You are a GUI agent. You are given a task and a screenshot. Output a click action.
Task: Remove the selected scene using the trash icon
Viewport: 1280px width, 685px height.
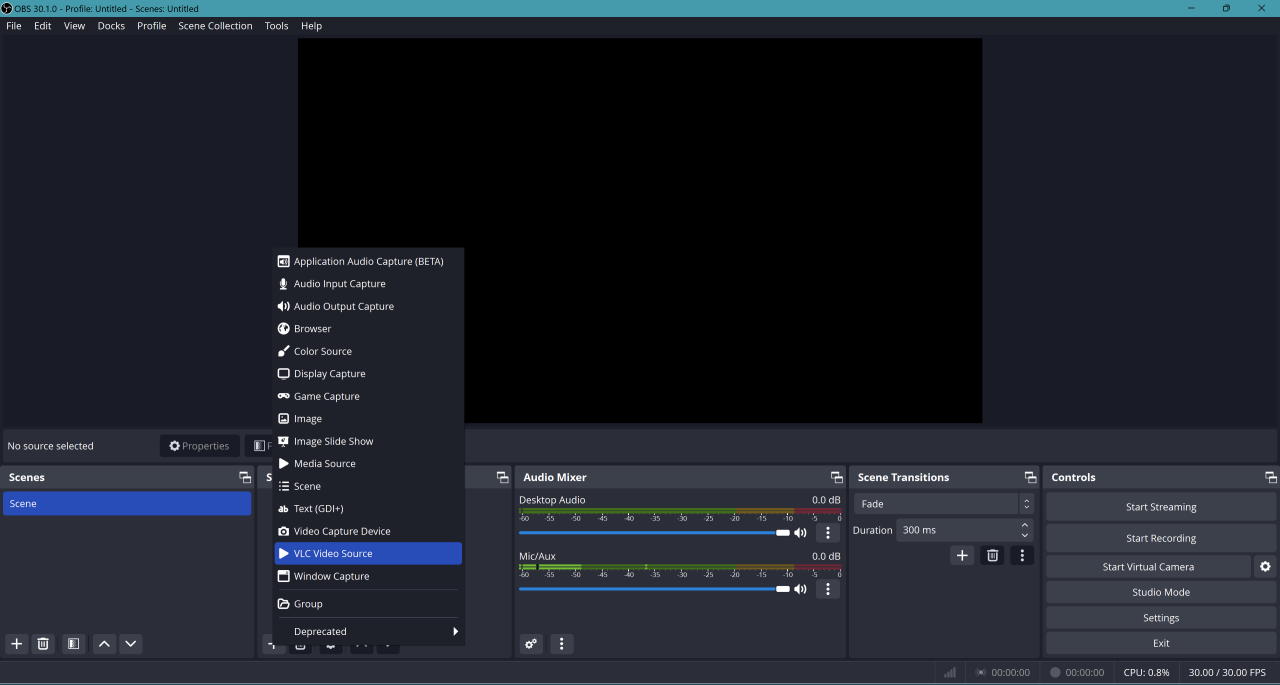click(x=43, y=644)
